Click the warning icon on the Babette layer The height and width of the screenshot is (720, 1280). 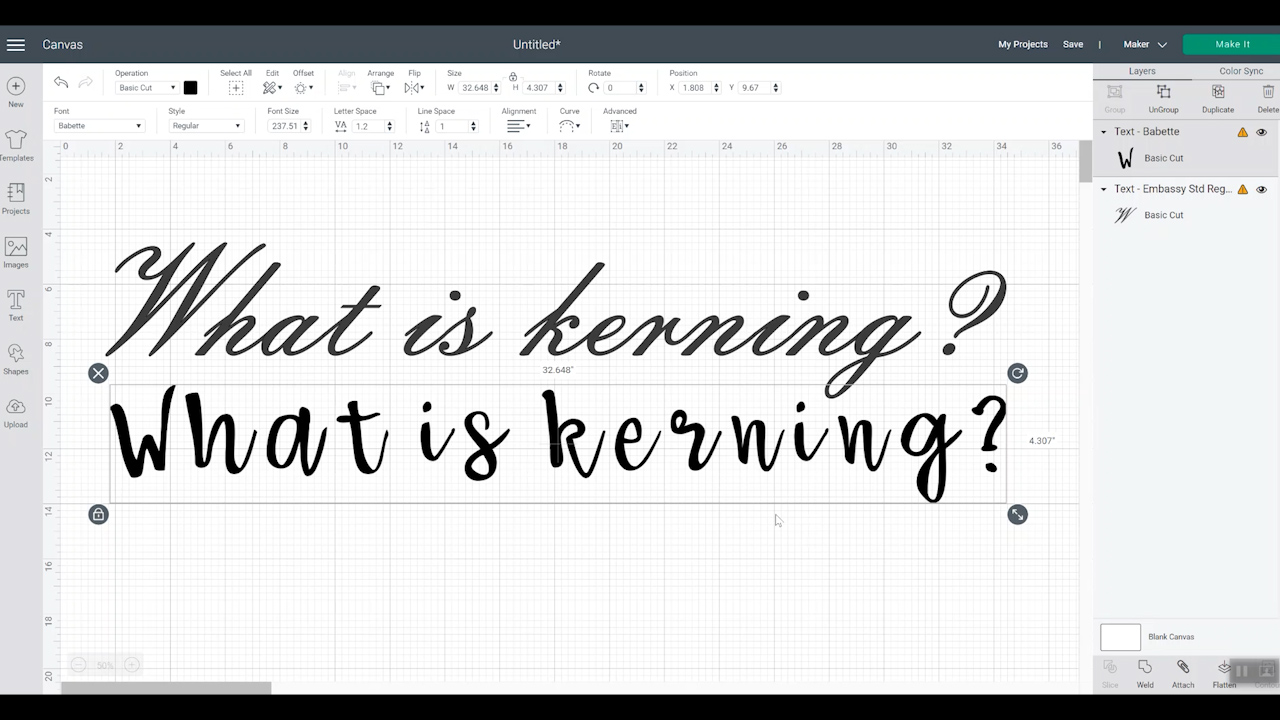coord(1243,132)
